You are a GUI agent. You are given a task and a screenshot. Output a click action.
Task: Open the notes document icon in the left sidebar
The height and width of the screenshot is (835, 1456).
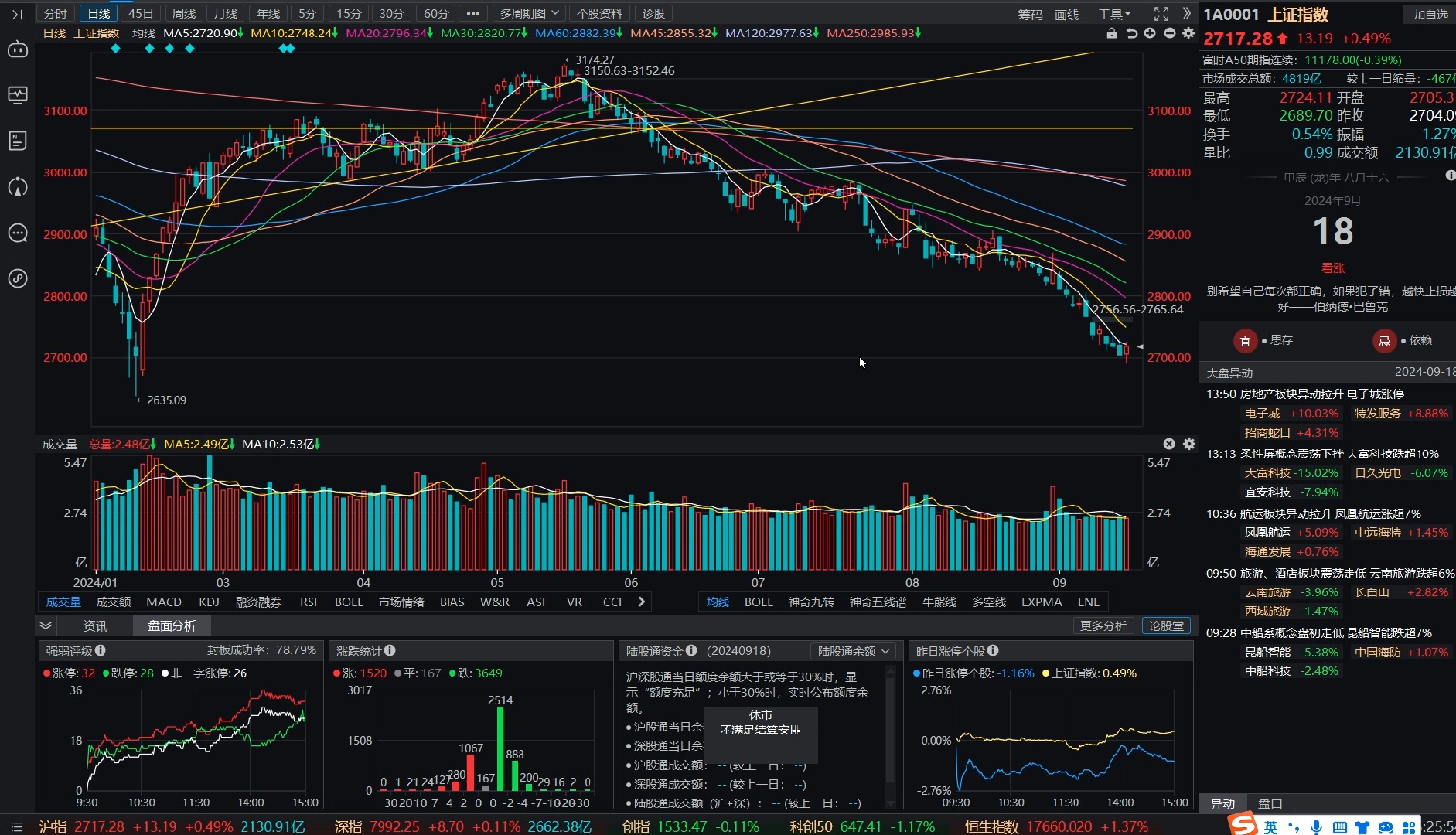click(x=17, y=141)
